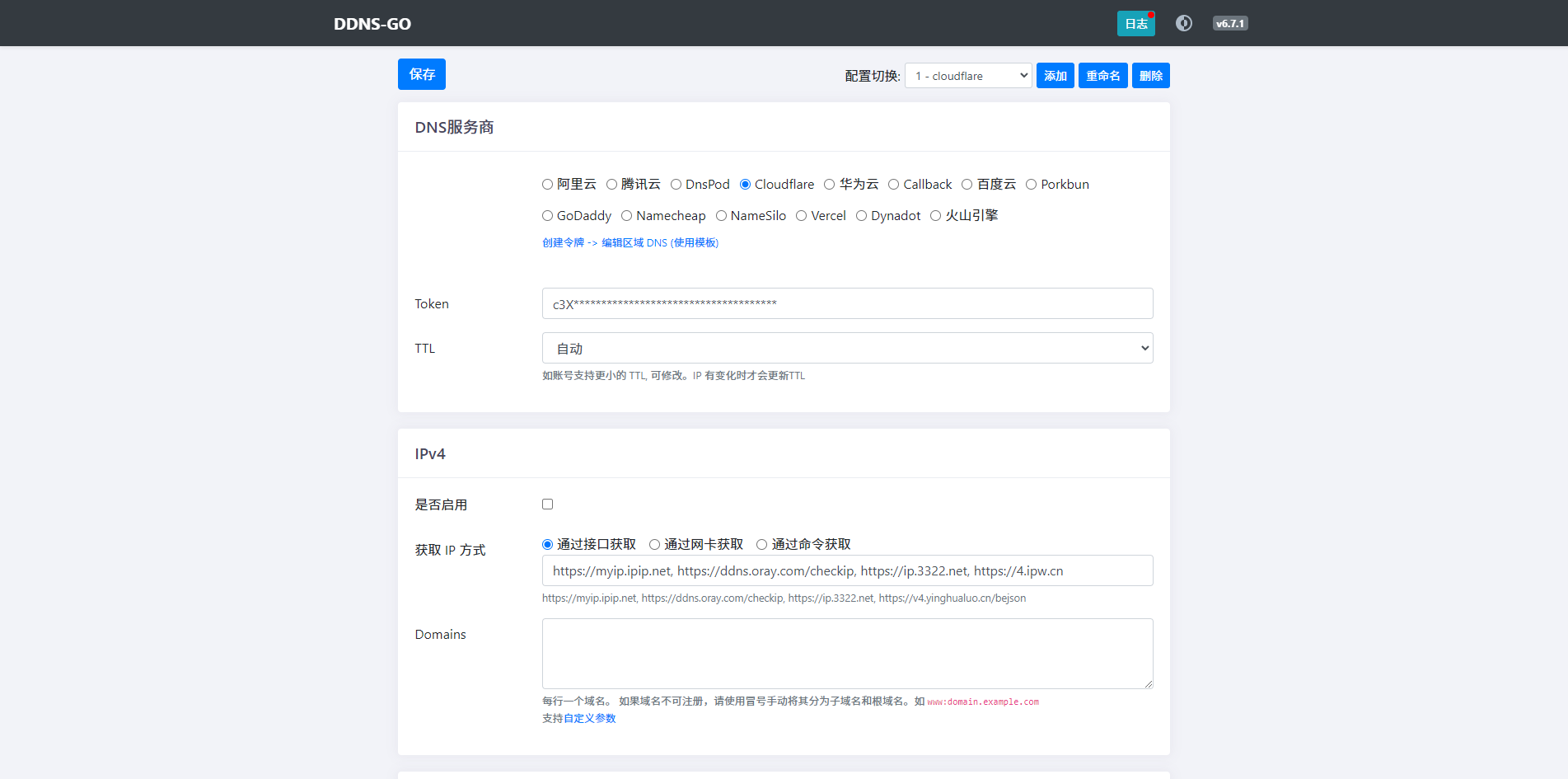Click the v6.7.1 version badge
This screenshot has height=779, width=1568.
(1229, 24)
